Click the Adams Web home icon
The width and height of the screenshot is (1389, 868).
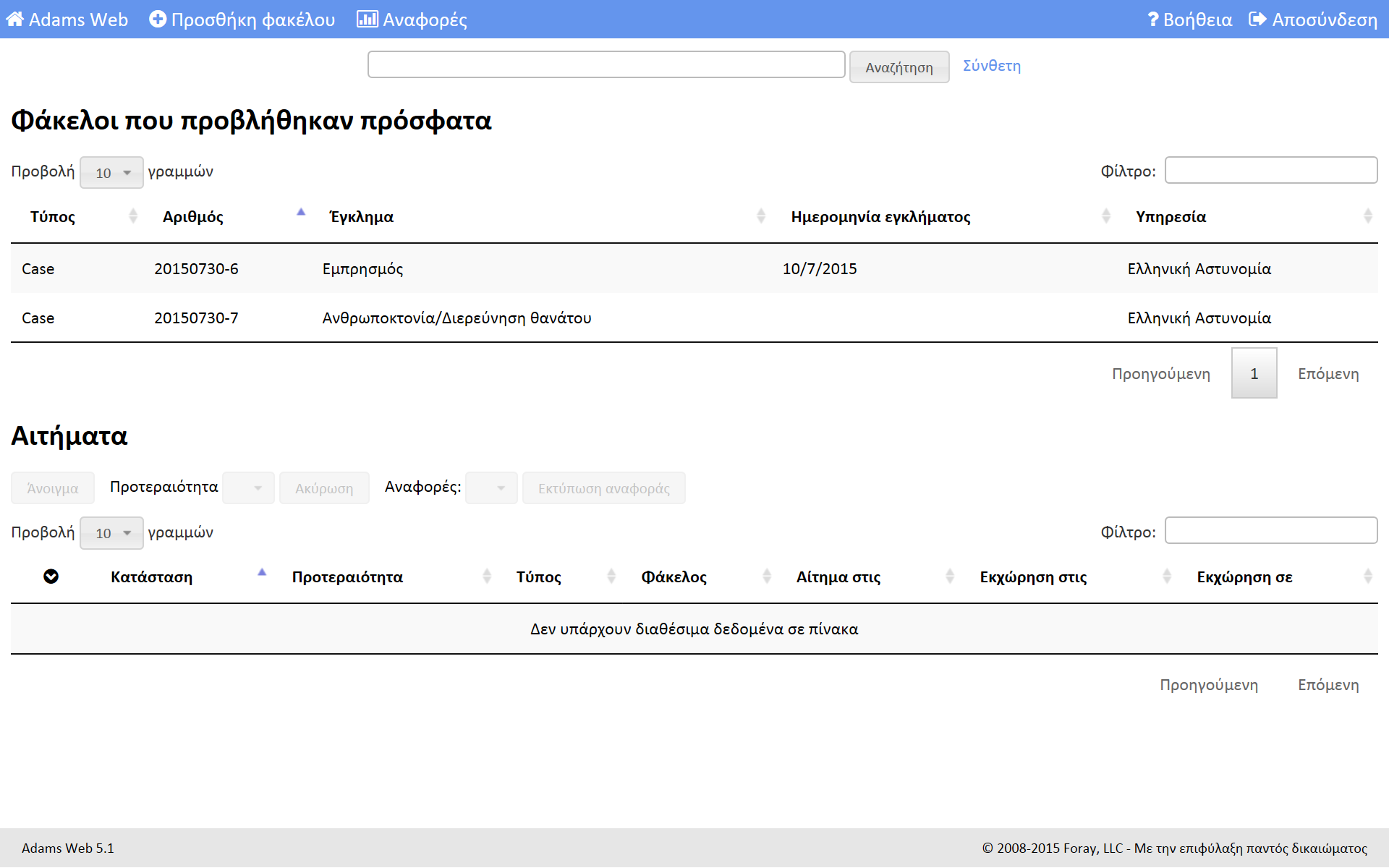(14, 20)
